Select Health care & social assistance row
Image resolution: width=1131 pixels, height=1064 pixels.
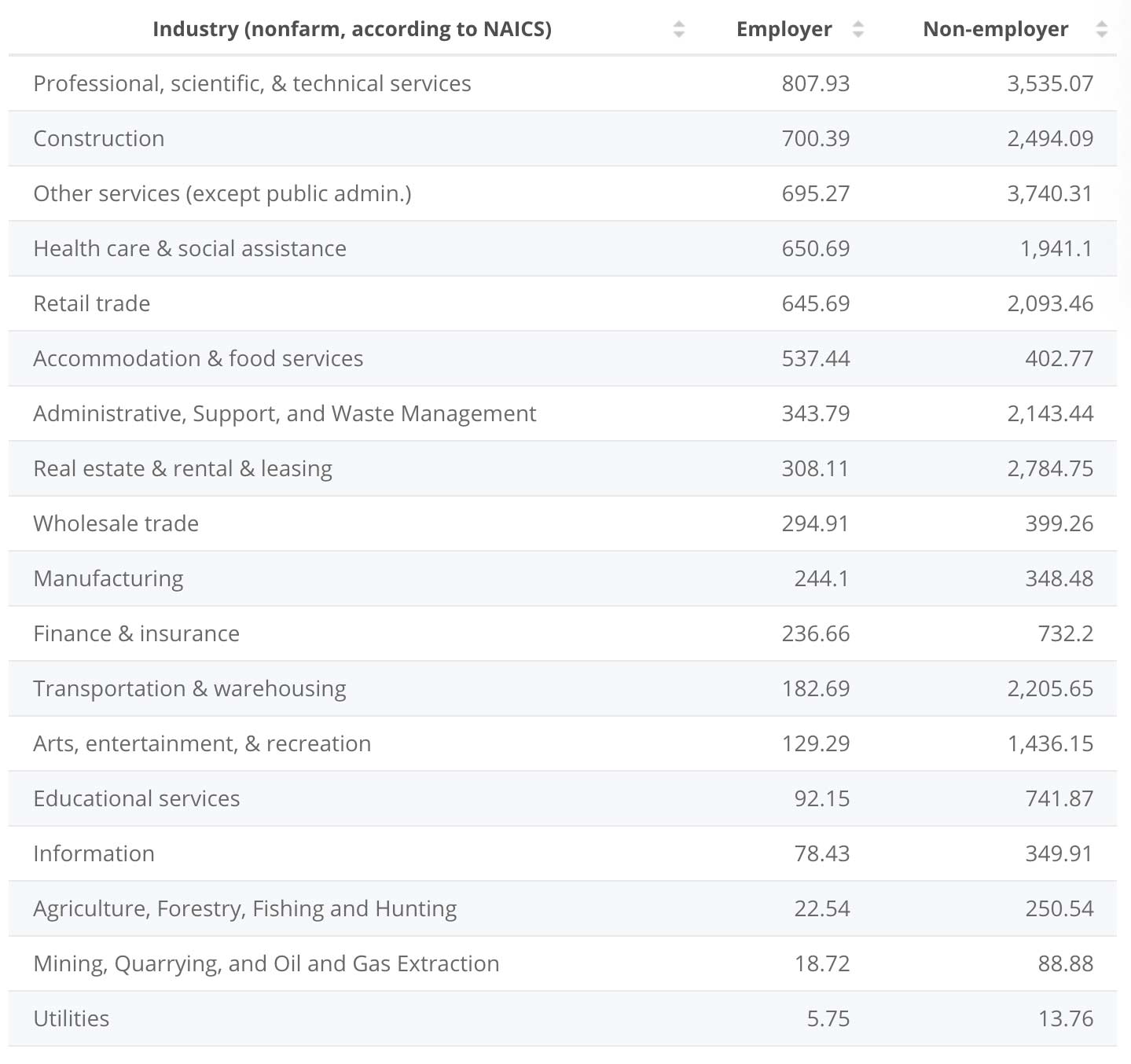(x=189, y=249)
